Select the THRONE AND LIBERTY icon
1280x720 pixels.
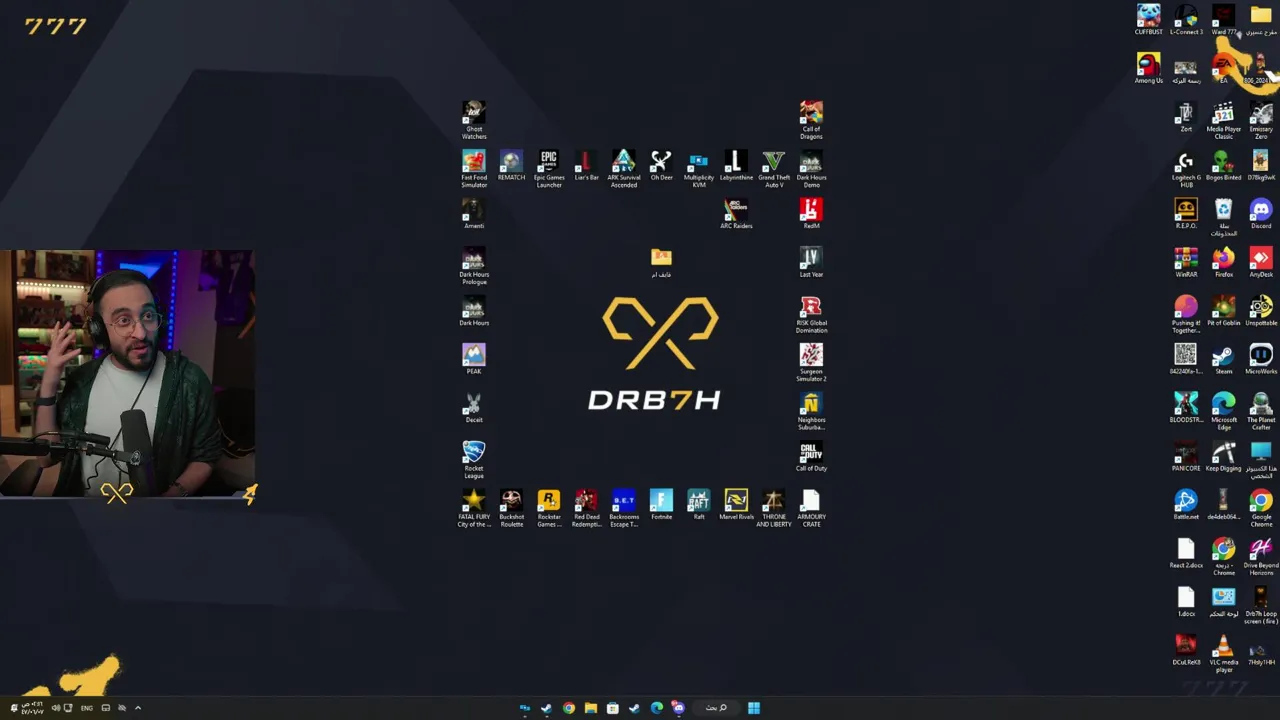coord(773,508)
